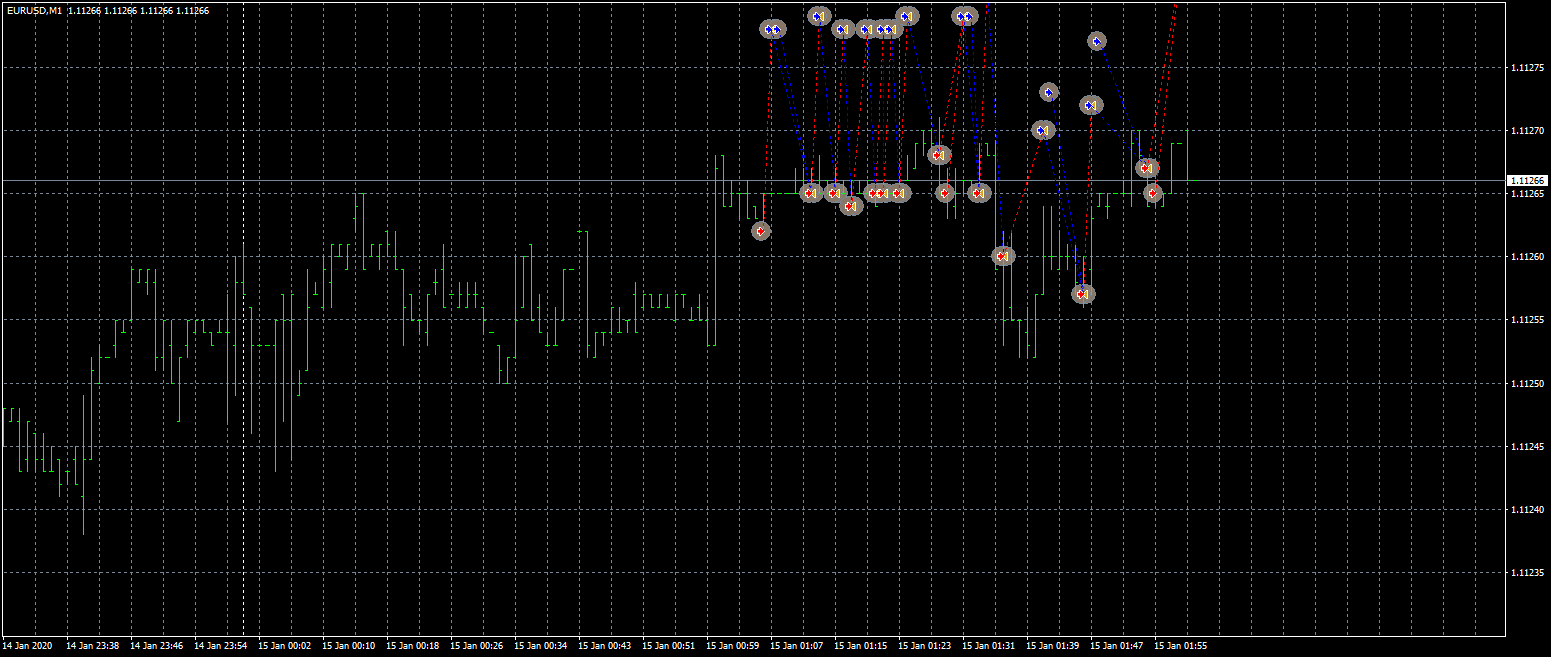The image size is (1551, 657).
Task: Click the '15 Jan 00:34' time label
Action: click(541, 646)
